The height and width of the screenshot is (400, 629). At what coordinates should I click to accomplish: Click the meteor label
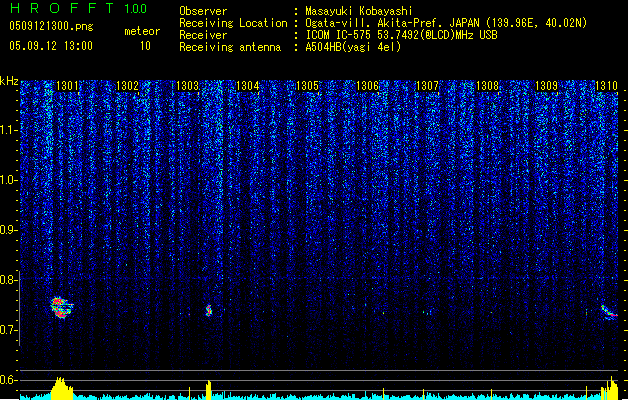(x=142, y=31)
